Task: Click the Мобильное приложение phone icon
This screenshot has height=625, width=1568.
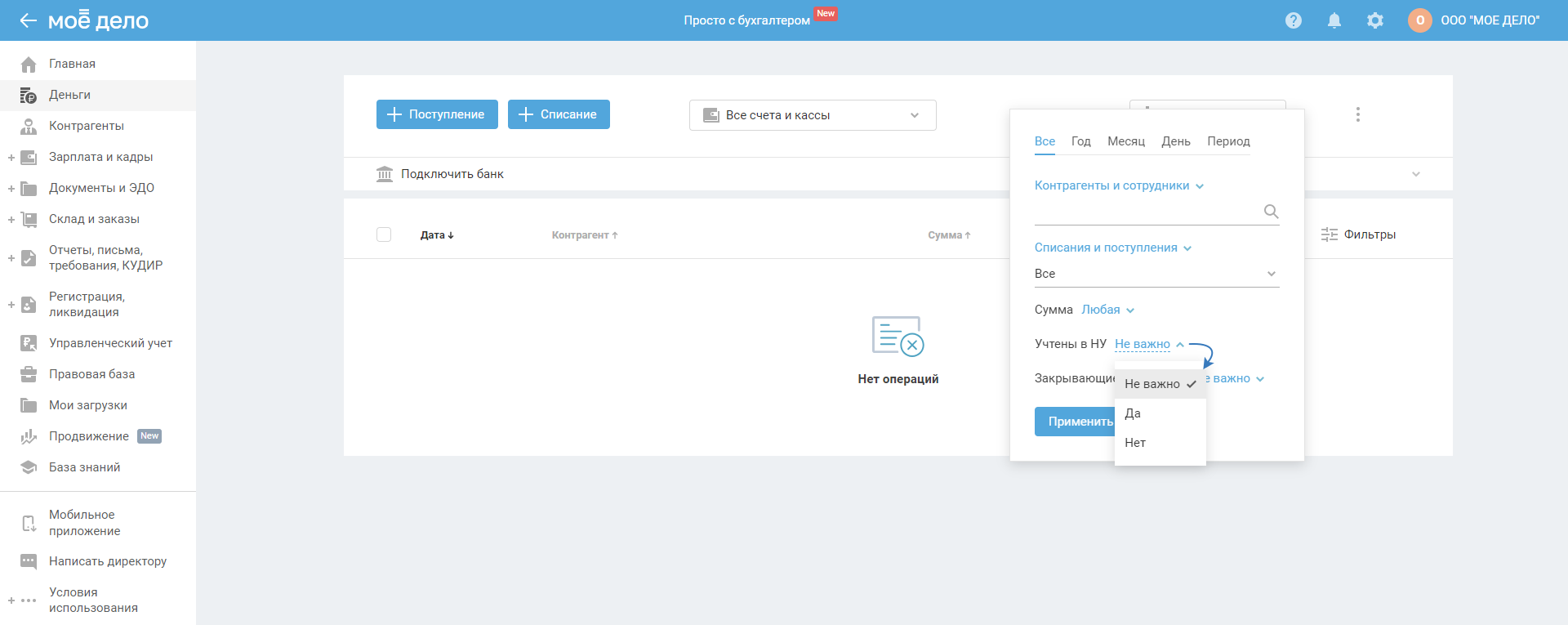Action: [x=29, y=523]
